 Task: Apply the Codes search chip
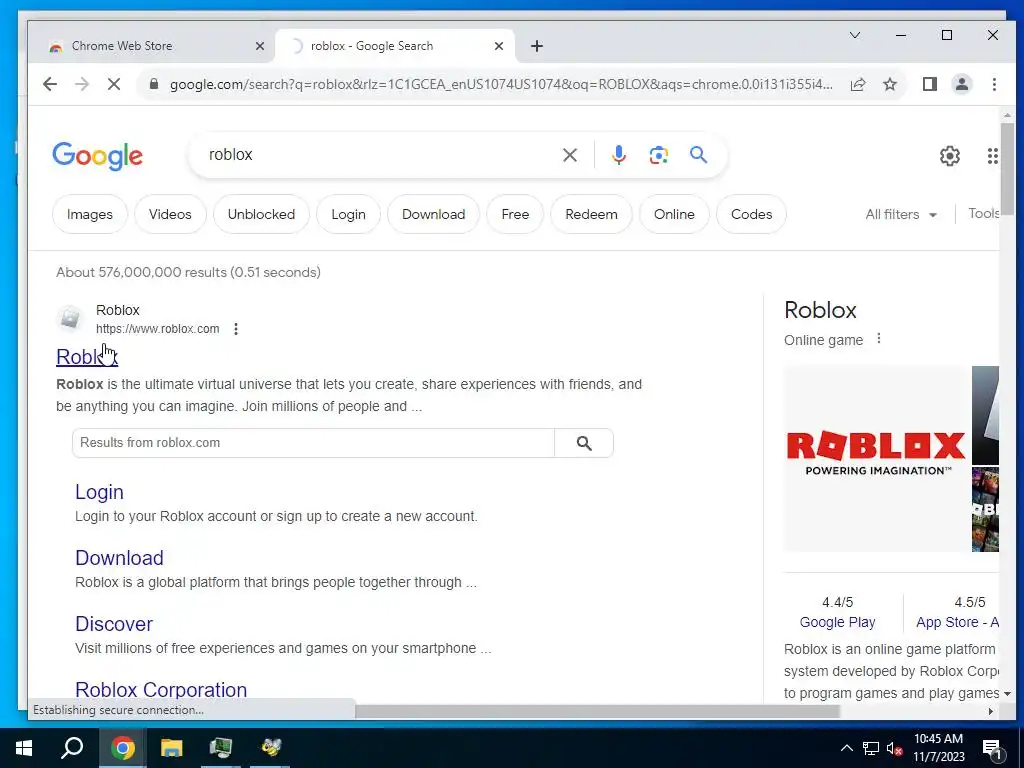point(752,214)
